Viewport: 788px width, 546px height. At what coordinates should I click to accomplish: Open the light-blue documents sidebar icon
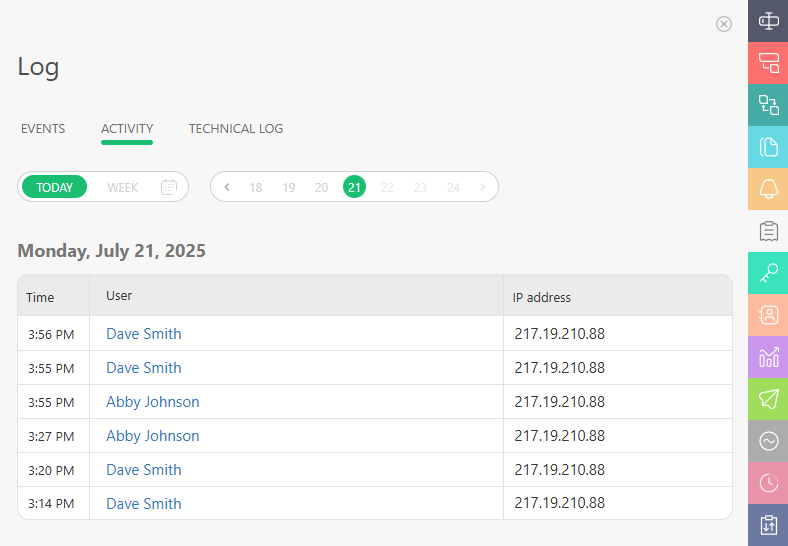pos(768,147)
